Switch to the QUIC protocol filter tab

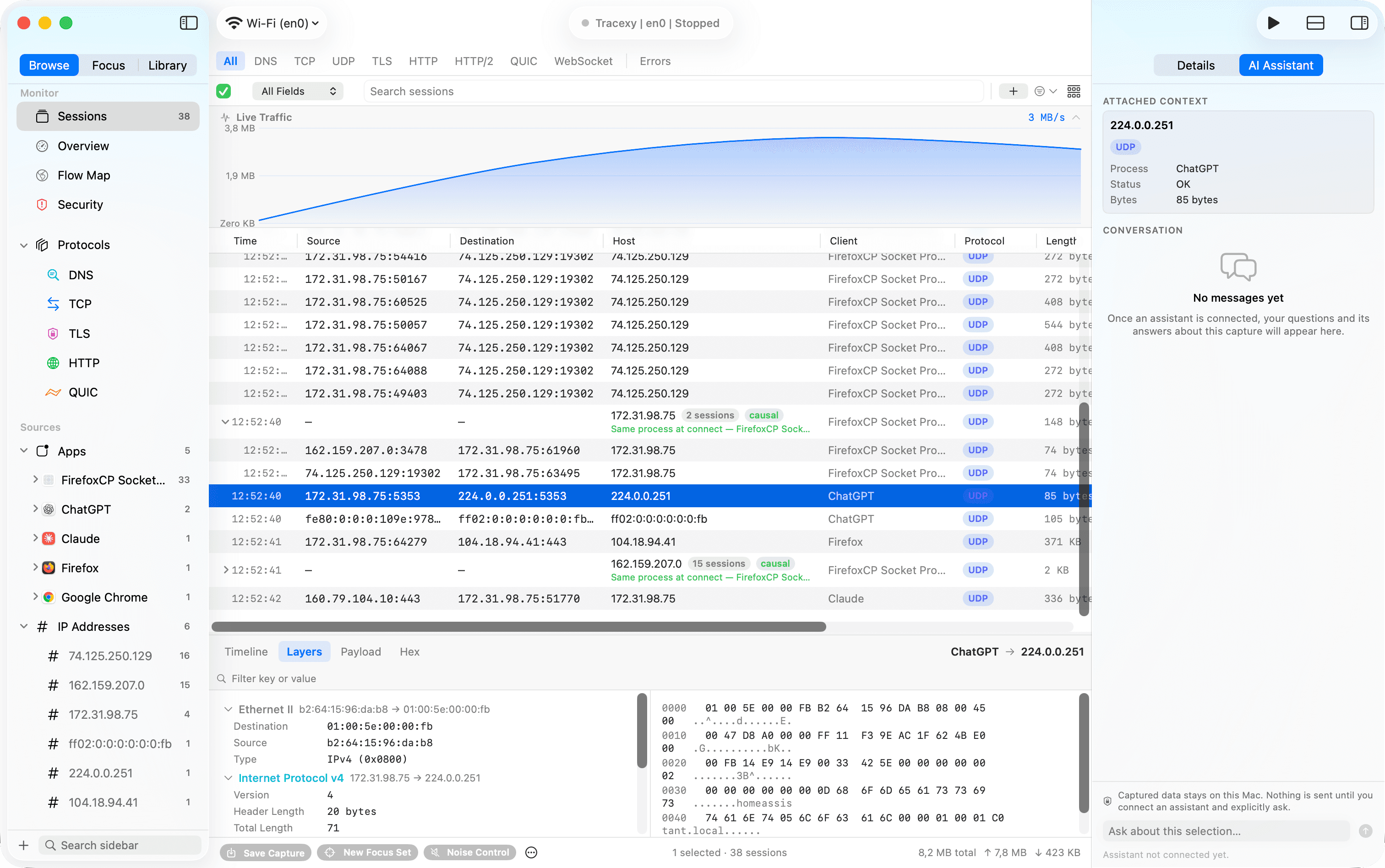coord(523,61)
